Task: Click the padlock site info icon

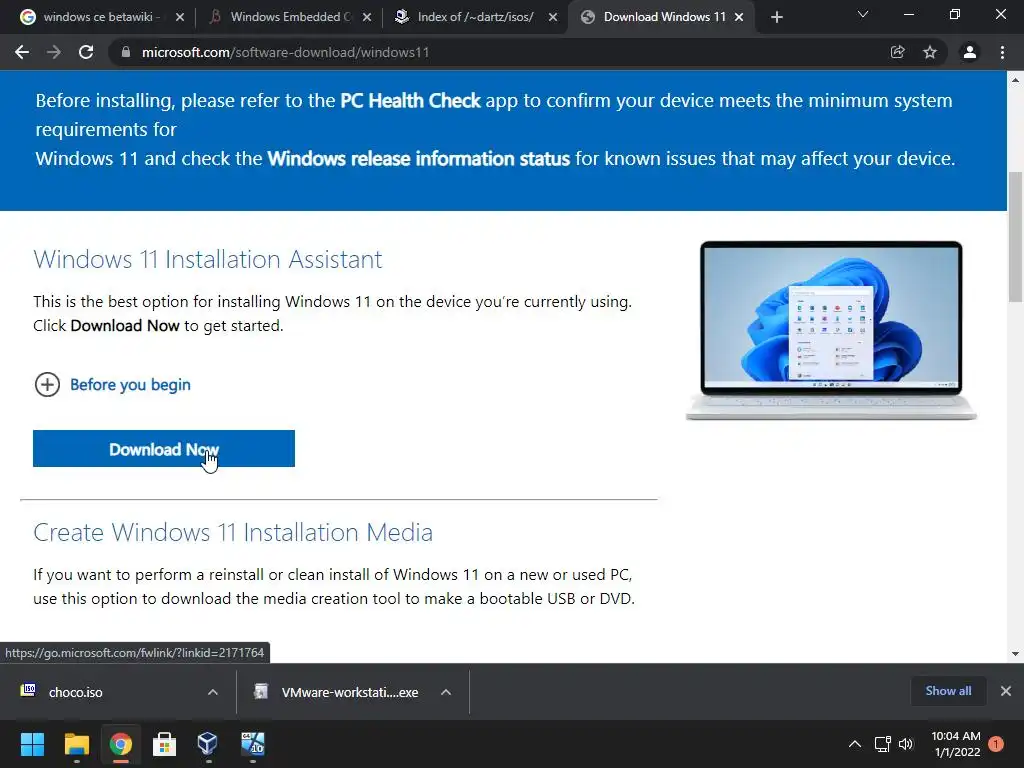Action: (x=125, y=52)
